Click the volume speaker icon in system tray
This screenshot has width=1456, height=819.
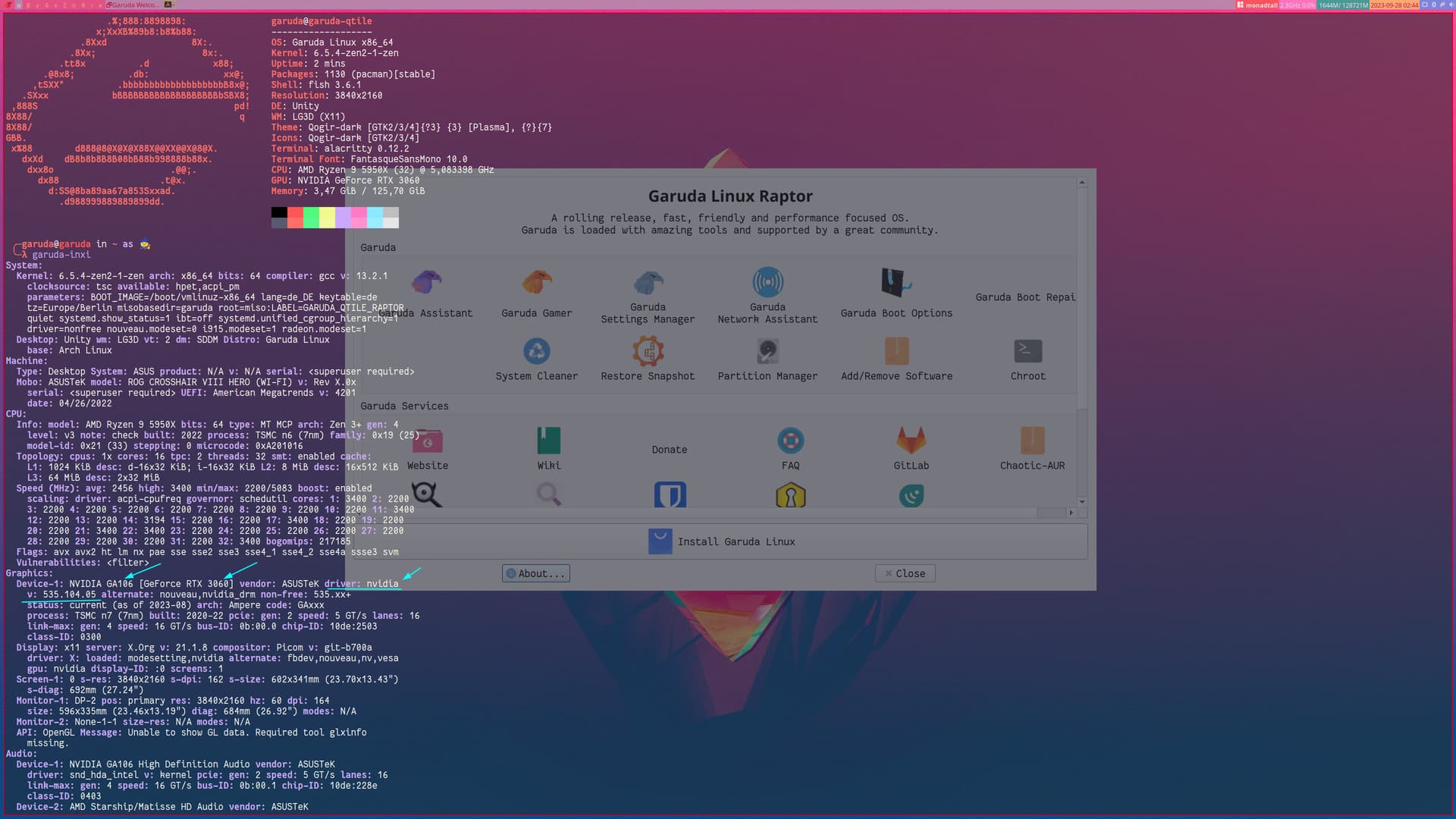point(1450,5)
